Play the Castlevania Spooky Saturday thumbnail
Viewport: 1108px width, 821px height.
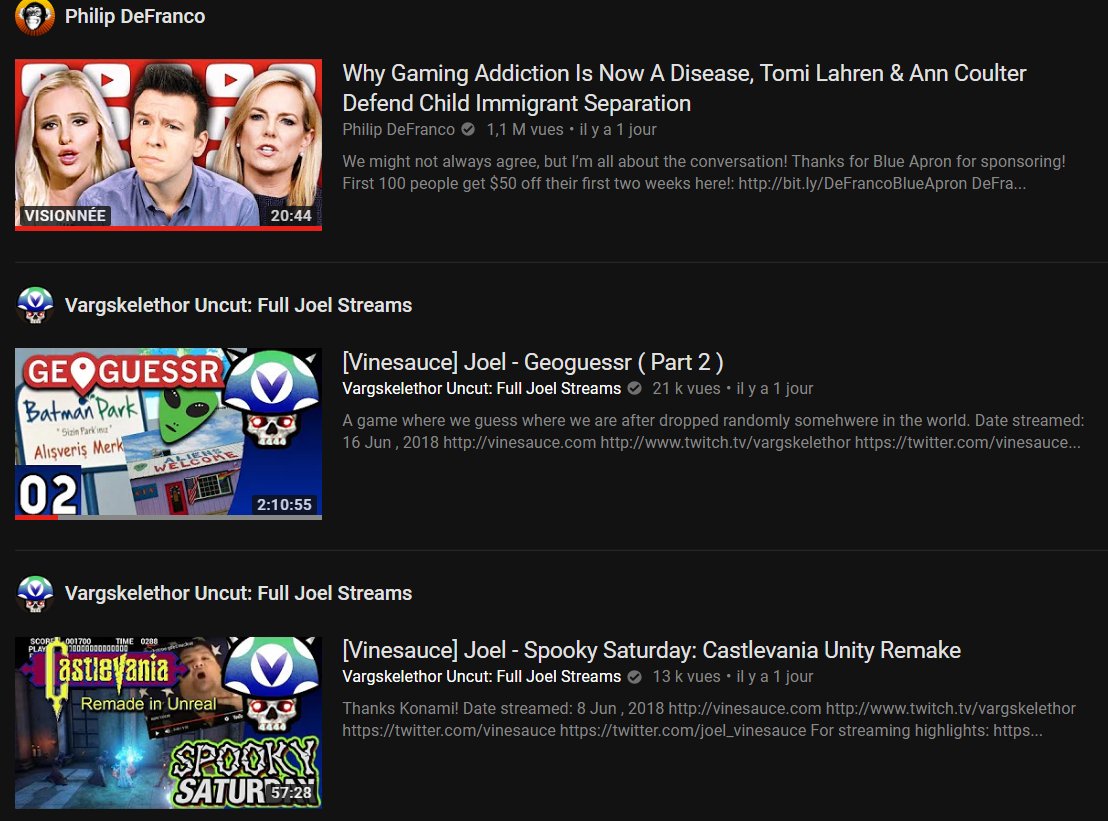[x=168, y=723]
